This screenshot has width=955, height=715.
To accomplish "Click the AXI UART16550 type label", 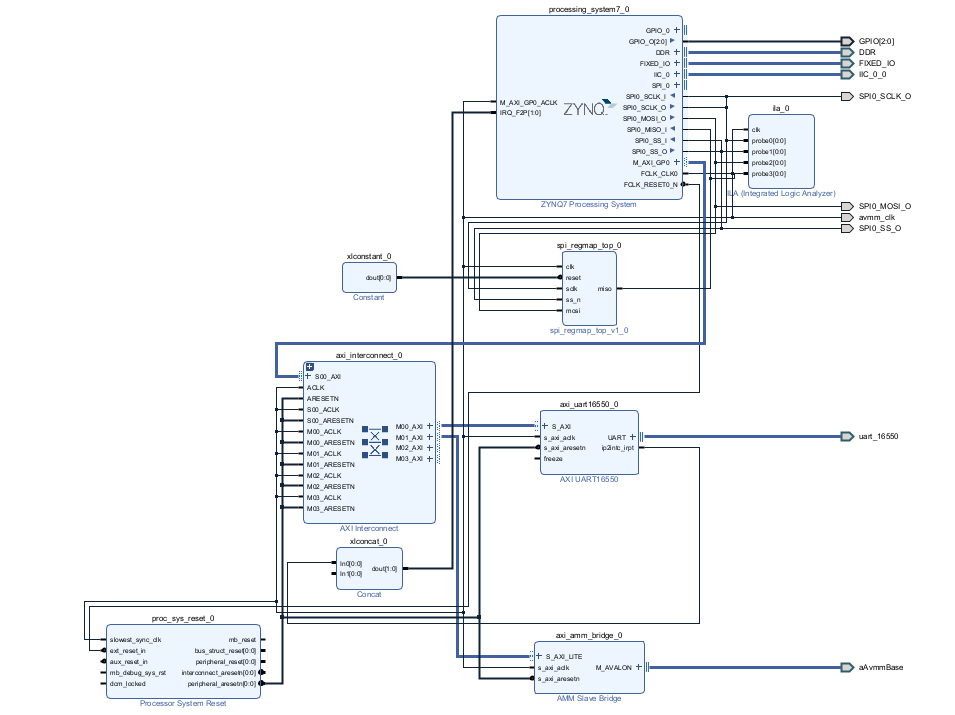I will [589, 480].
